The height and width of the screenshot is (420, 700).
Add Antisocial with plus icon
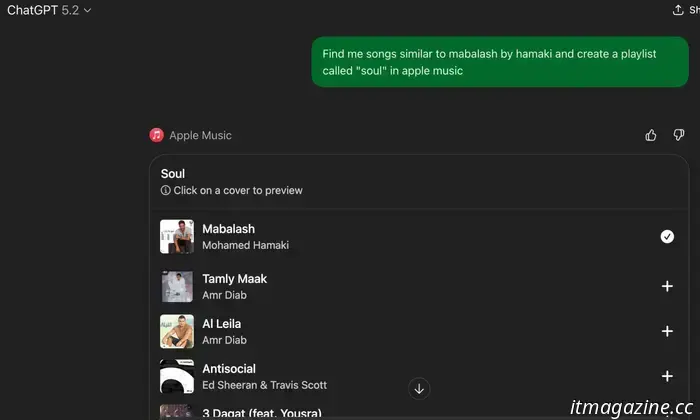coord(667,376)
